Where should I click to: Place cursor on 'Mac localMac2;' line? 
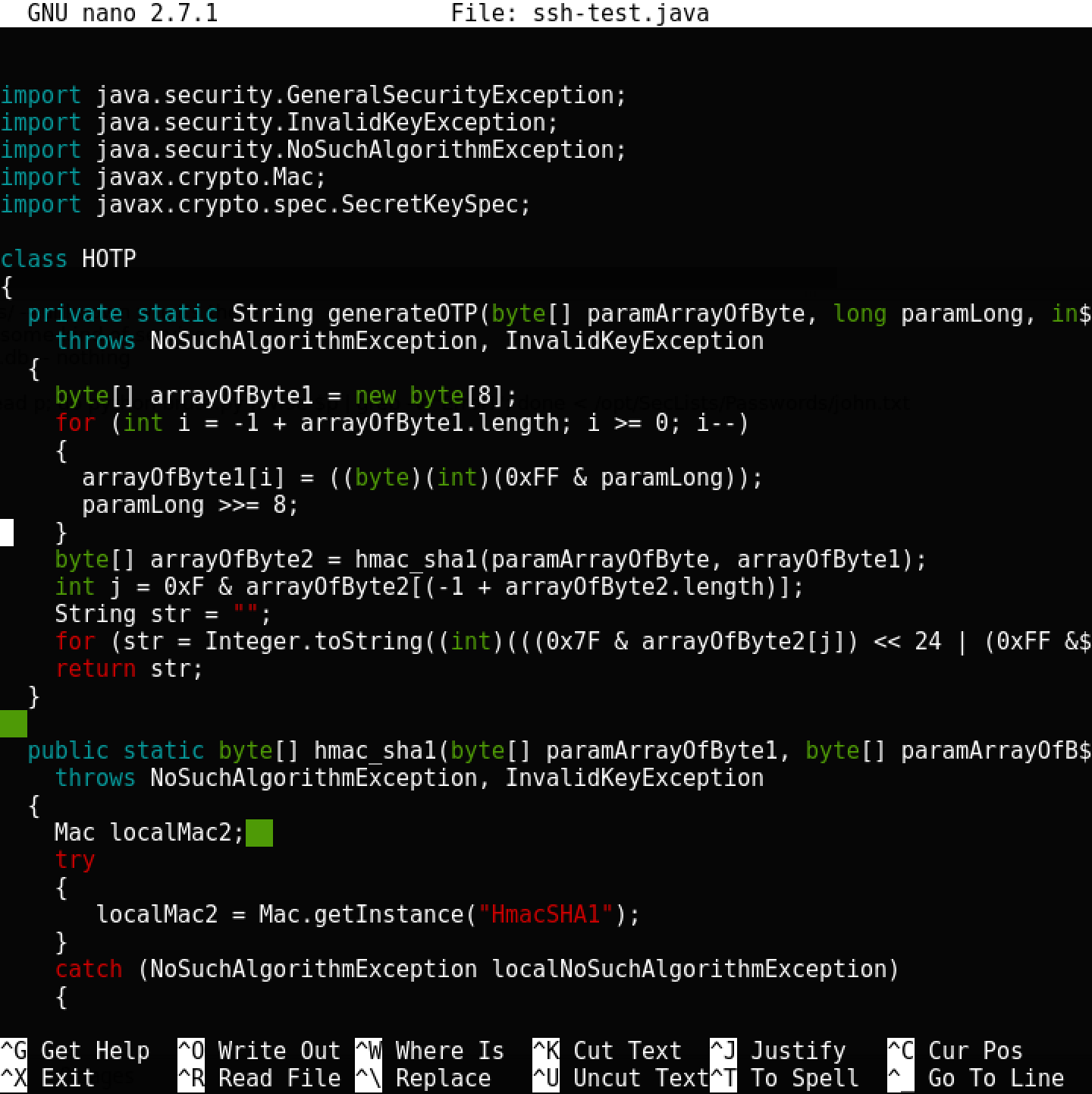(150, 832)
